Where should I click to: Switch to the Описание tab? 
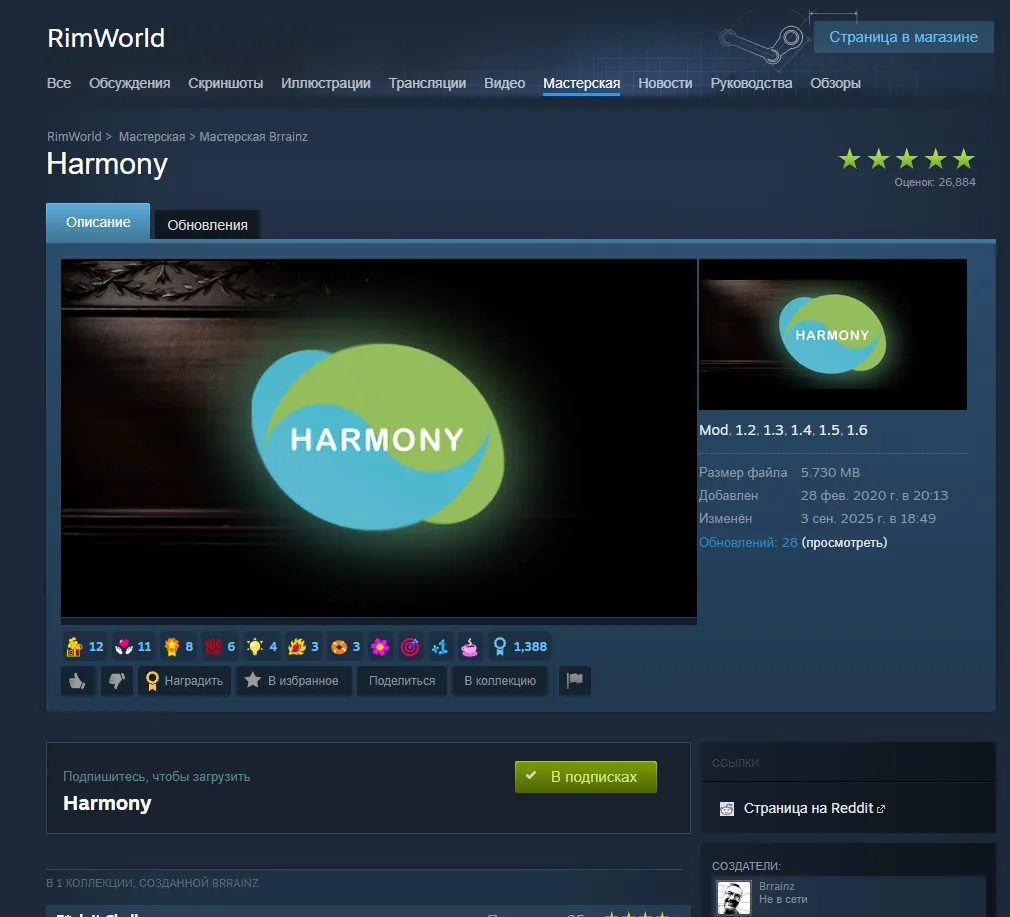98,222
